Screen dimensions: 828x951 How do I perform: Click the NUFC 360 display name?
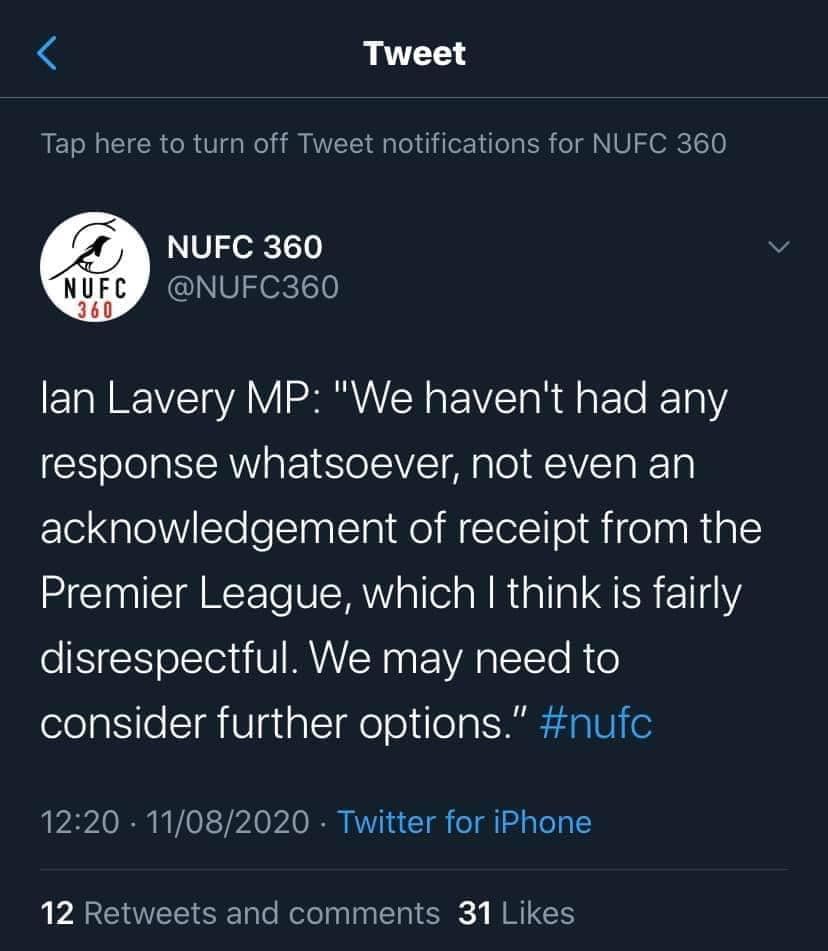(244, 246)
